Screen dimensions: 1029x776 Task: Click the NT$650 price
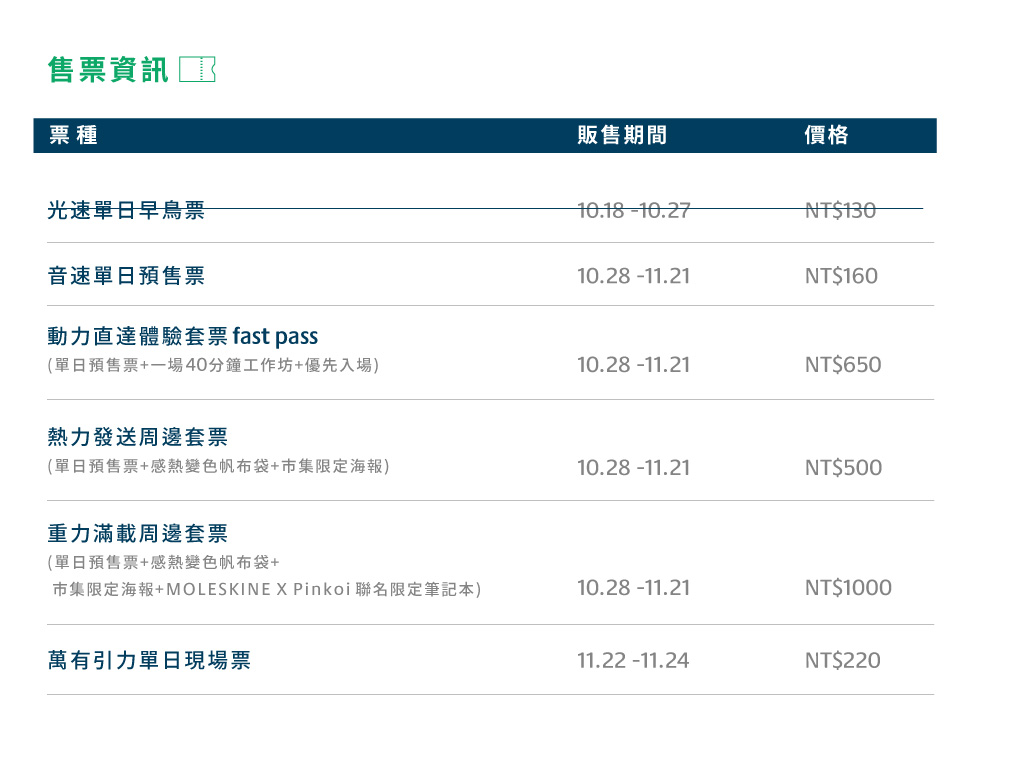843,365
